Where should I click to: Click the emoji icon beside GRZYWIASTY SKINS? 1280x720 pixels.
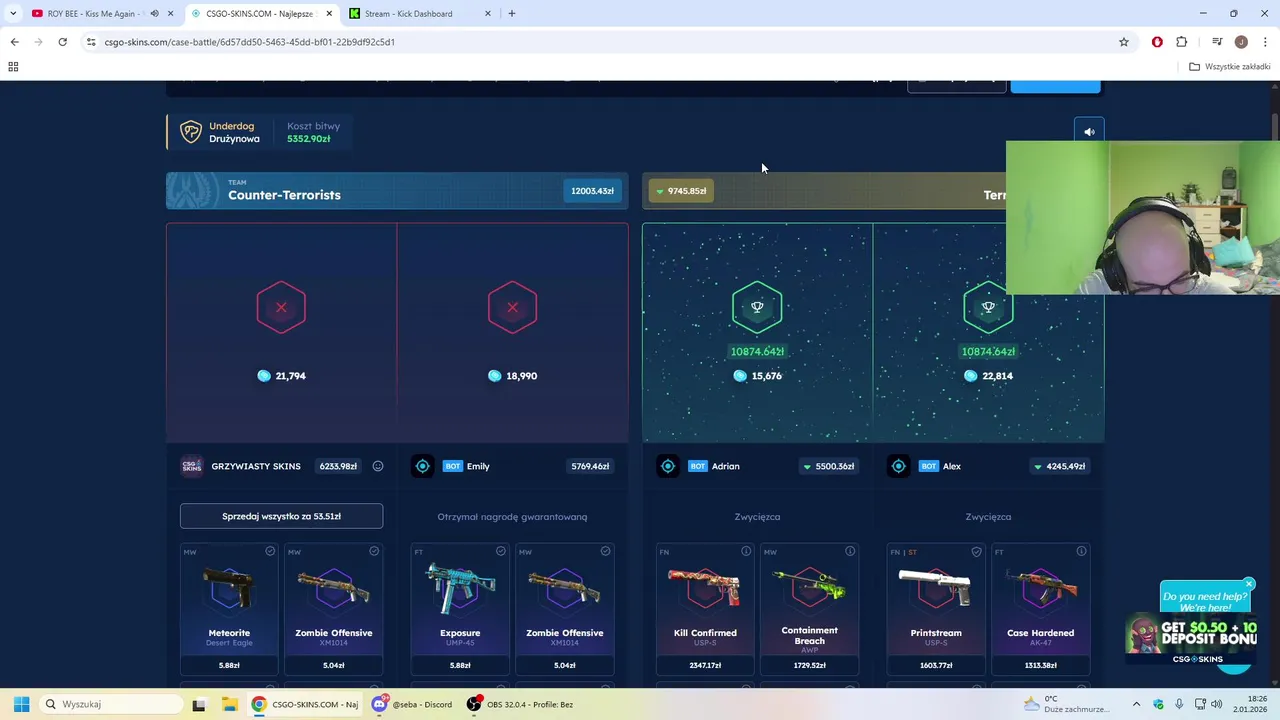(x=378, y=466)
